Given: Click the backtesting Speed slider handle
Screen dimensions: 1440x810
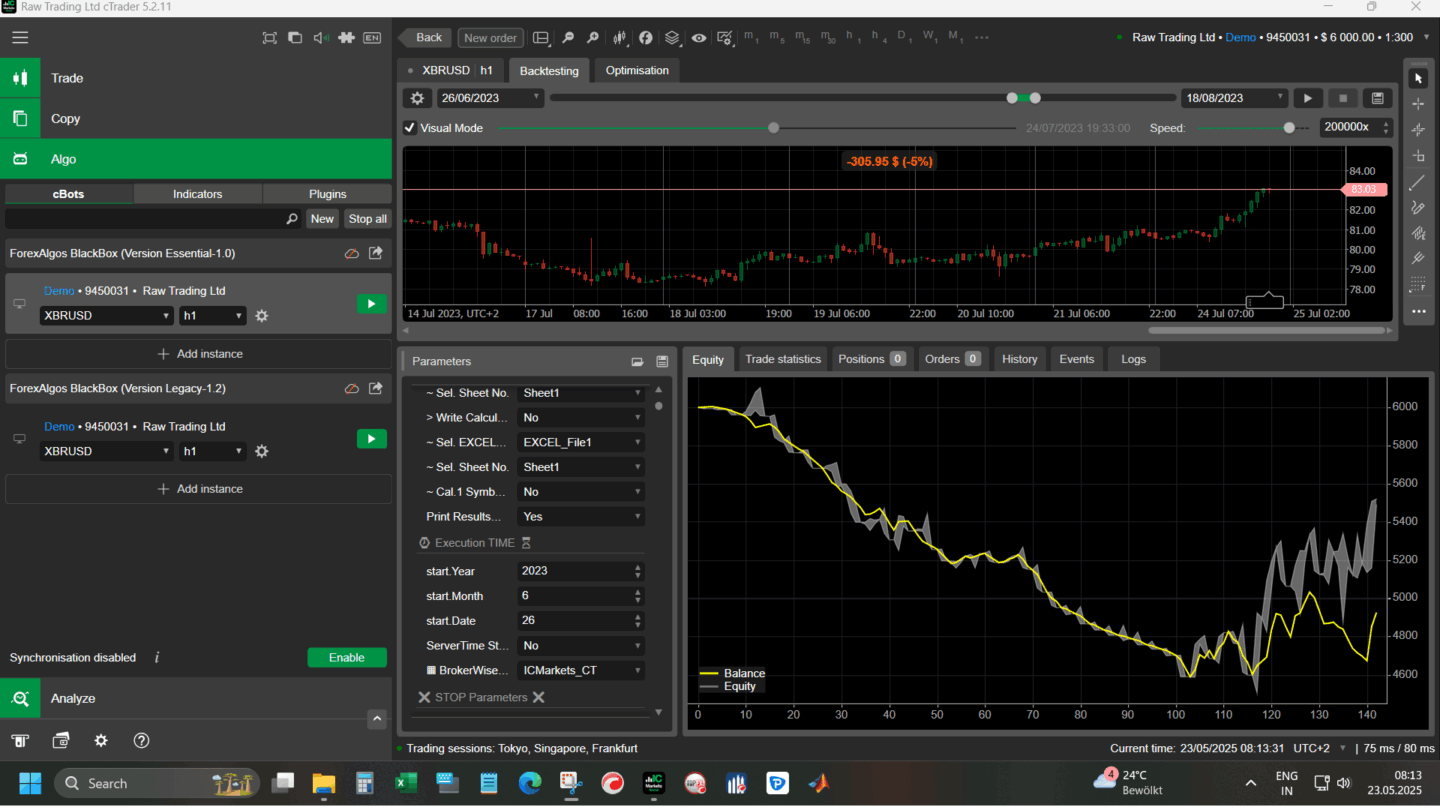Looking at the screenshot, I should [x=1289, y=128].
